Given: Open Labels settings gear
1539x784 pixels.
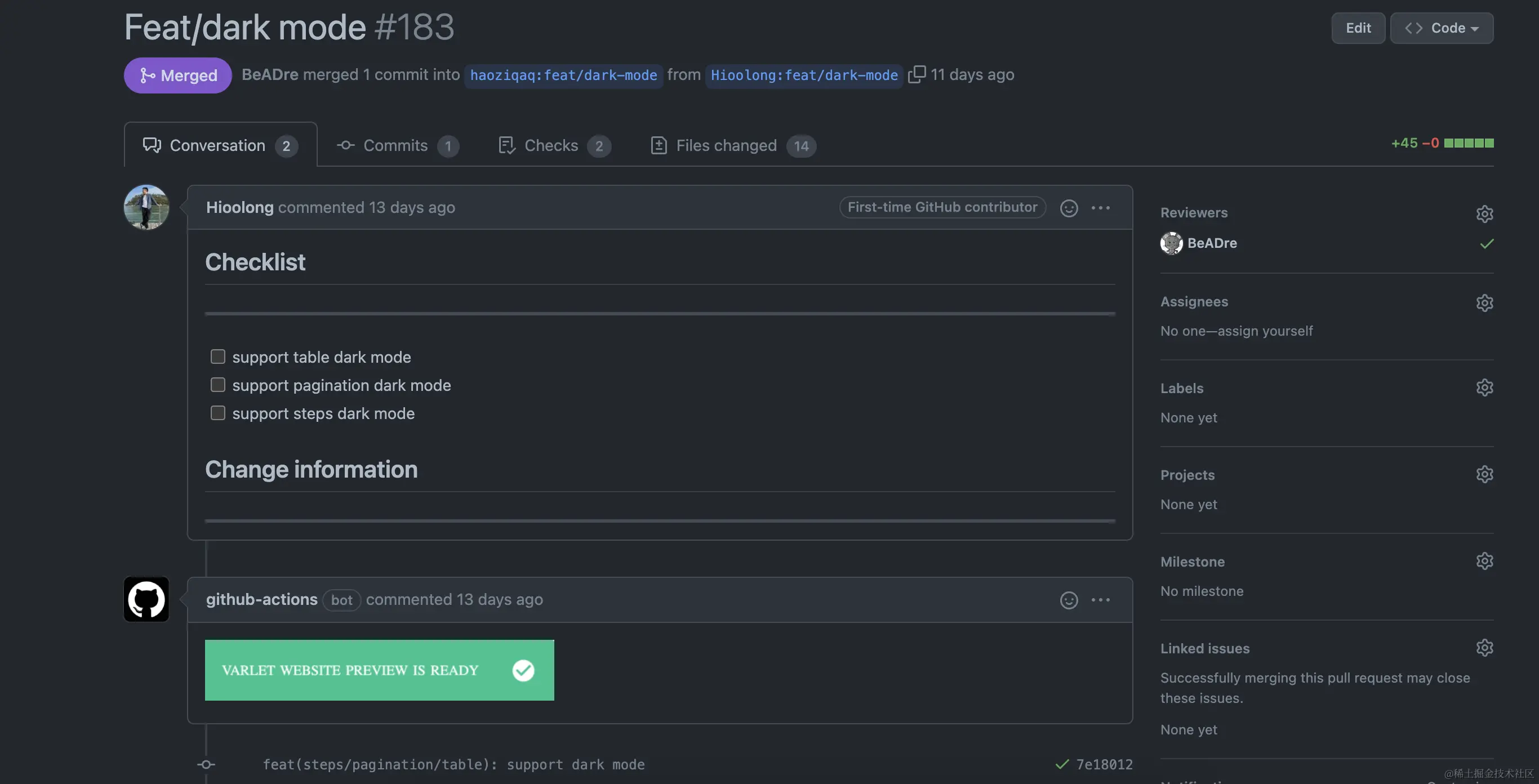Looking at the screenshot, I should (1484, 387).
